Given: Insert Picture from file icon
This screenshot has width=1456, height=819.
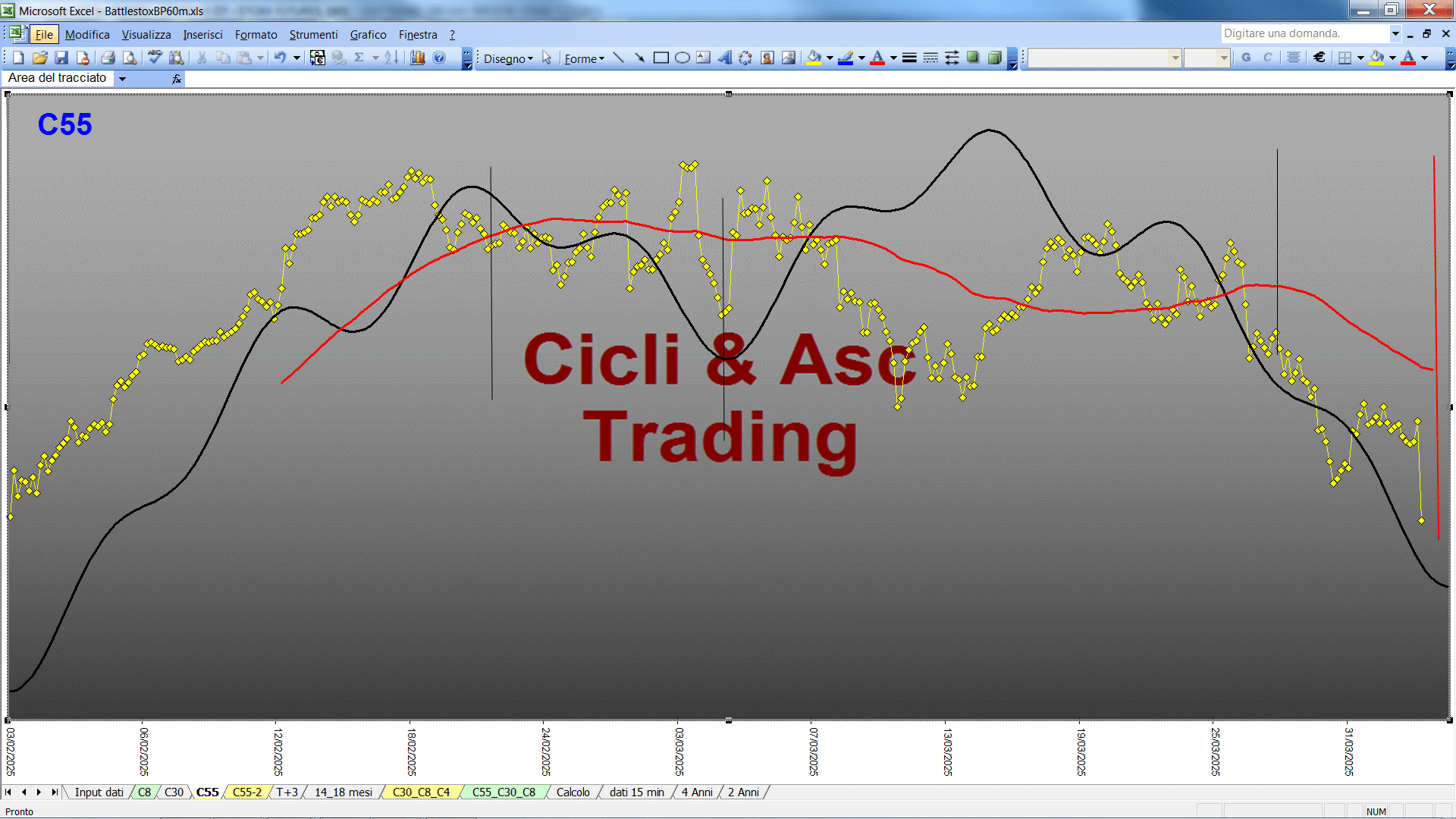Looking at the screenshot, I should tap(789, 58).
